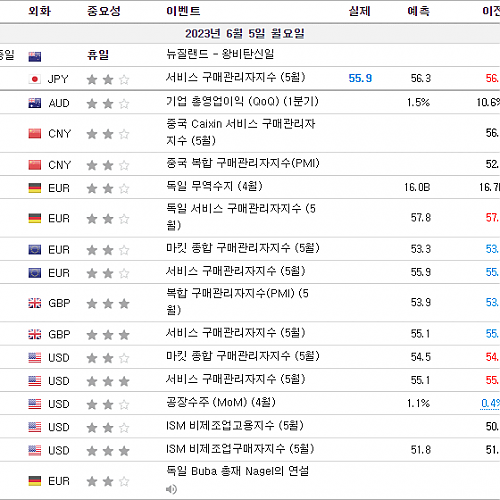Open the 독일 Buba 총재 Nagel의 연설 event
This screenshot has height=500, width=500.
pyautogui.click(x=237, y=471)
